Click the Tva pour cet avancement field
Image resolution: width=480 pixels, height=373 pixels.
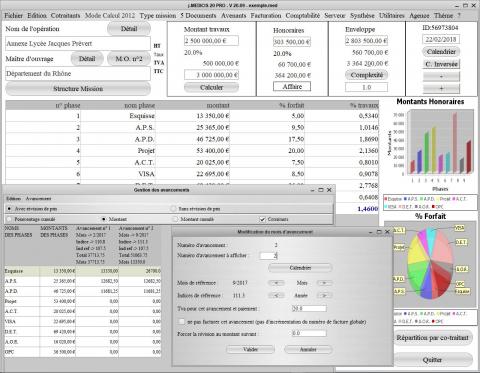tap(309, 308)
